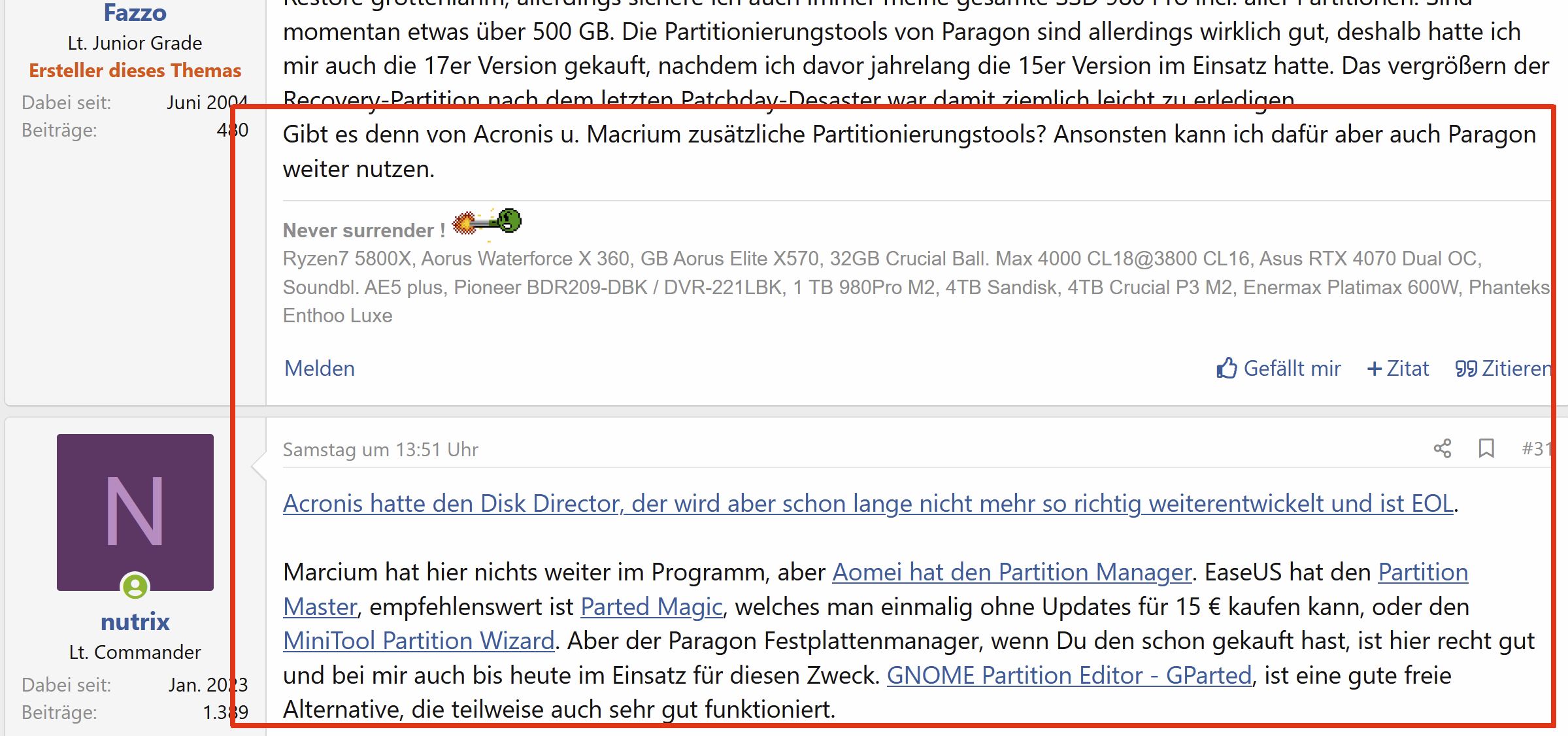Click the EaseUS Partition Master link

click(x=1423, y=572)
